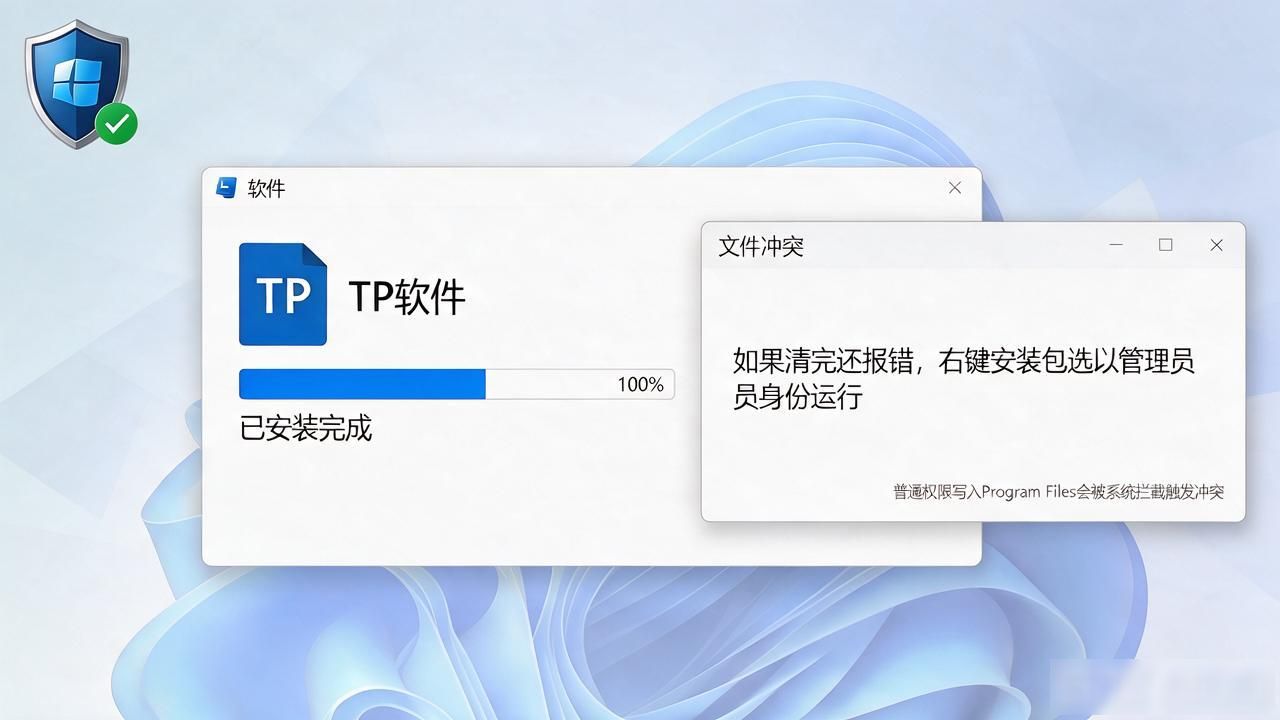Click the 已安装完成 status text

click(x=306, y=428)
